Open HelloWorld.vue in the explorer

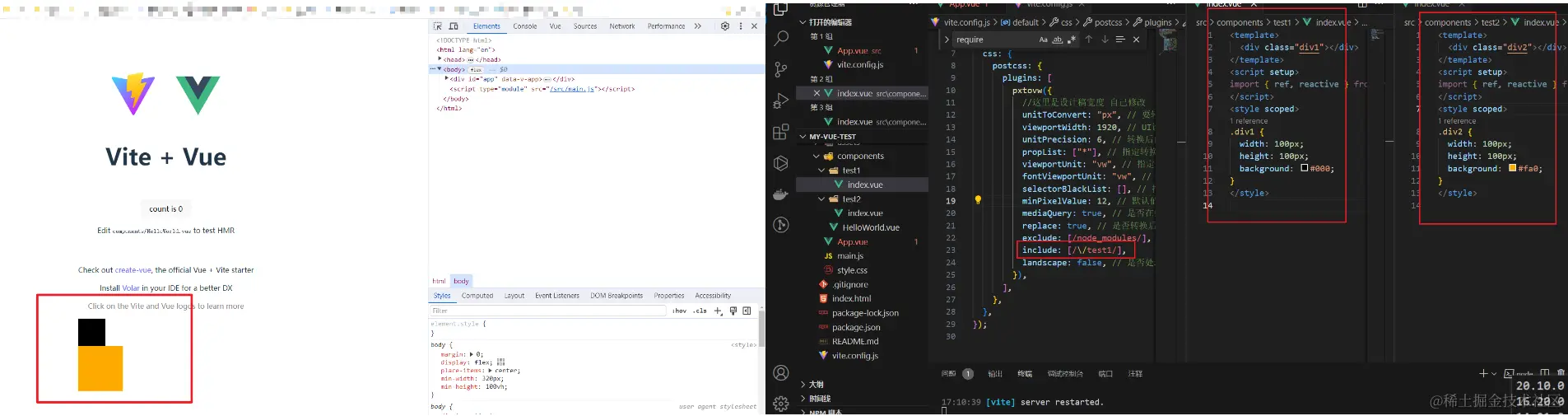click(x=871, y=227)
